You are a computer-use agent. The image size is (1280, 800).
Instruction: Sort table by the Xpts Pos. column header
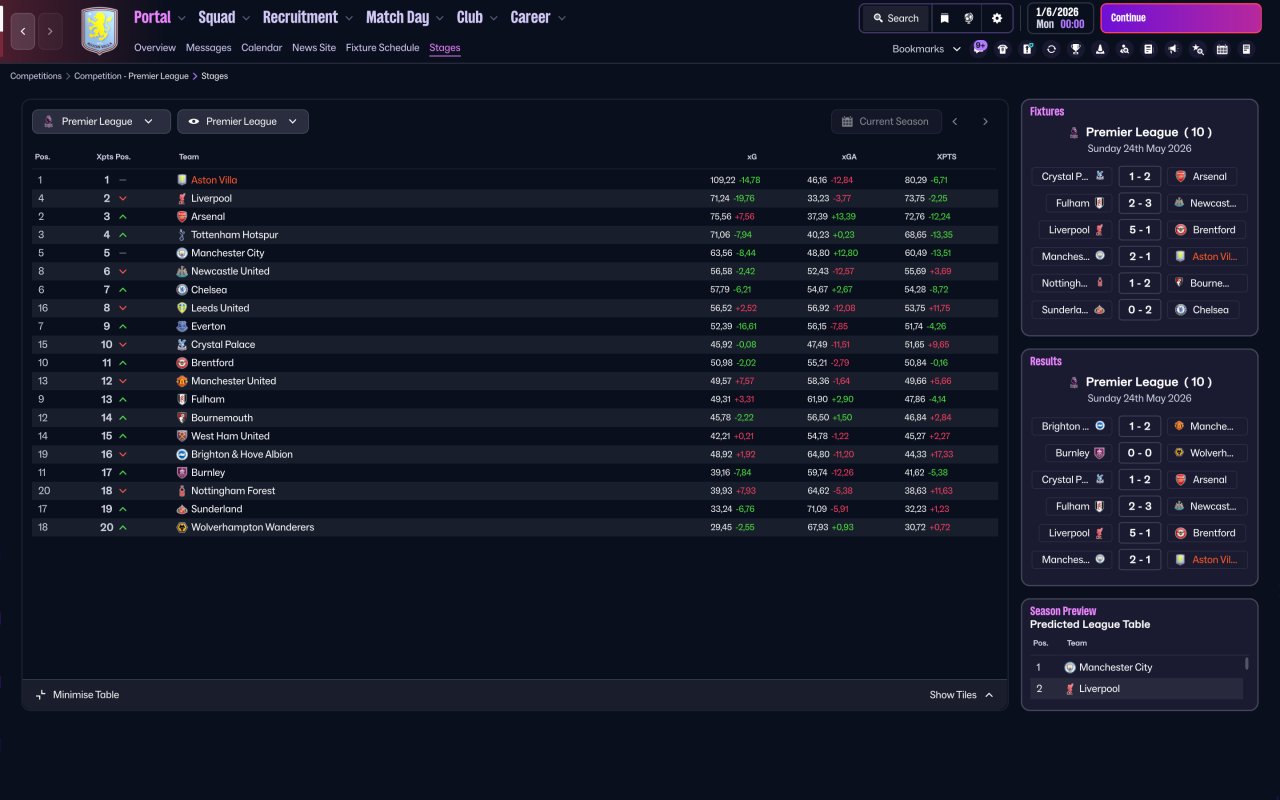(113, 157)
